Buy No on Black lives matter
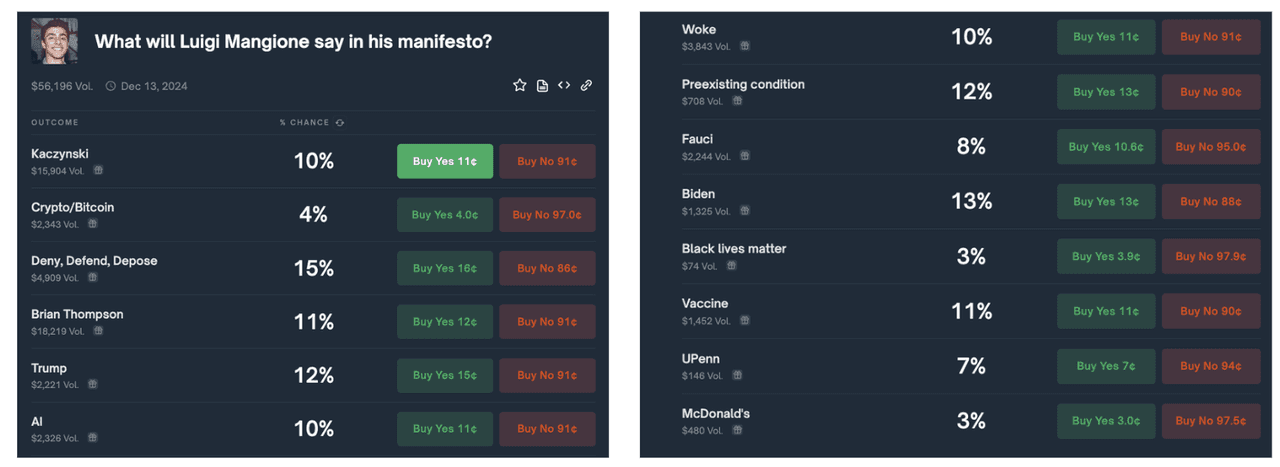The width and height of the screenshot is (1280, 467). tap(1210, 256)
